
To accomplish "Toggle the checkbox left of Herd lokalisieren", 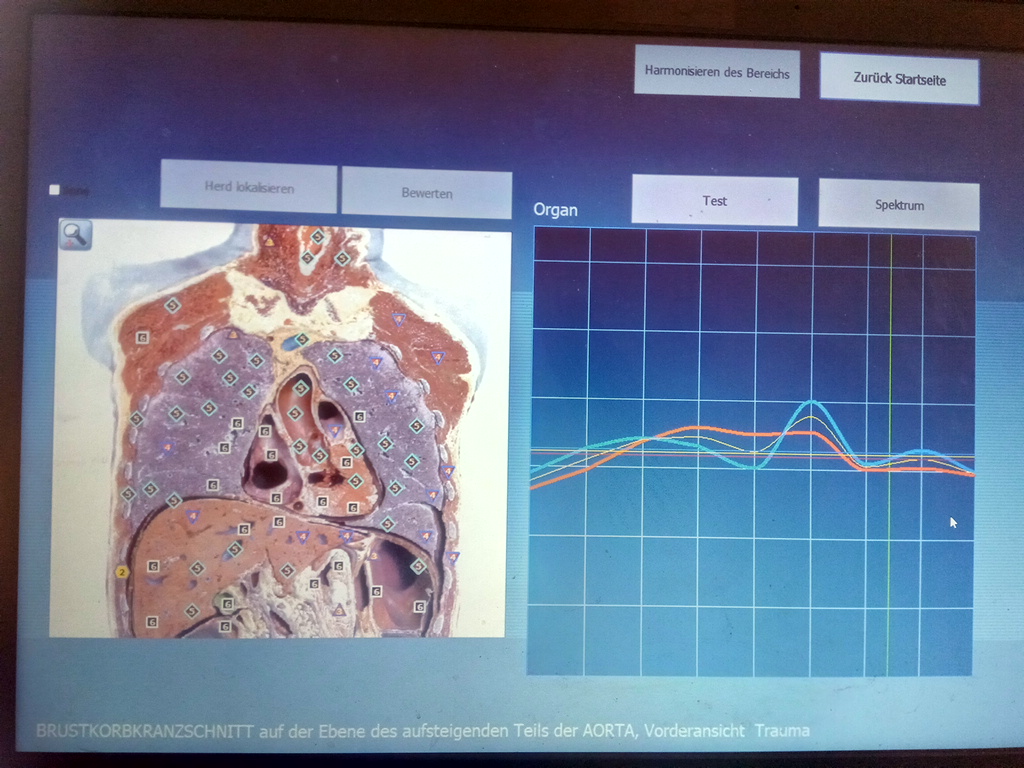I will [x=55, y=189].
